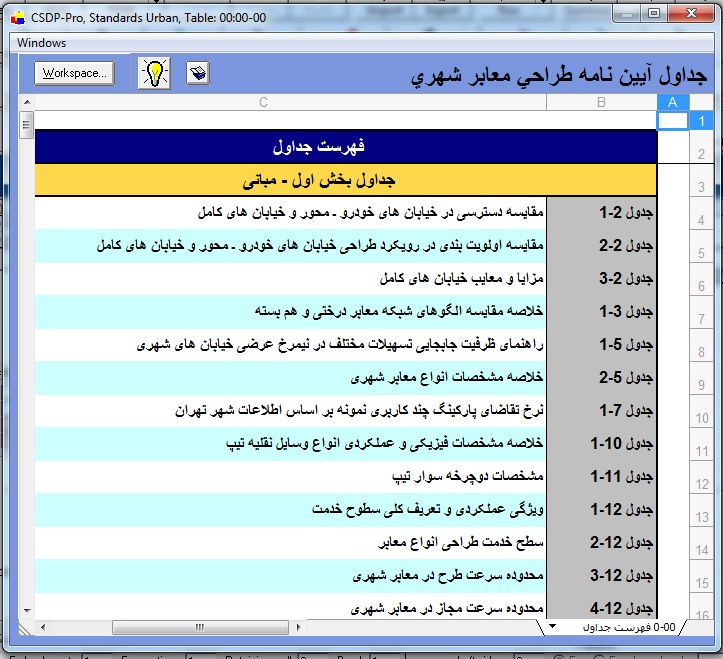Select the sheet tab 0-00 فهرست جداول

(x=629, y=627)
